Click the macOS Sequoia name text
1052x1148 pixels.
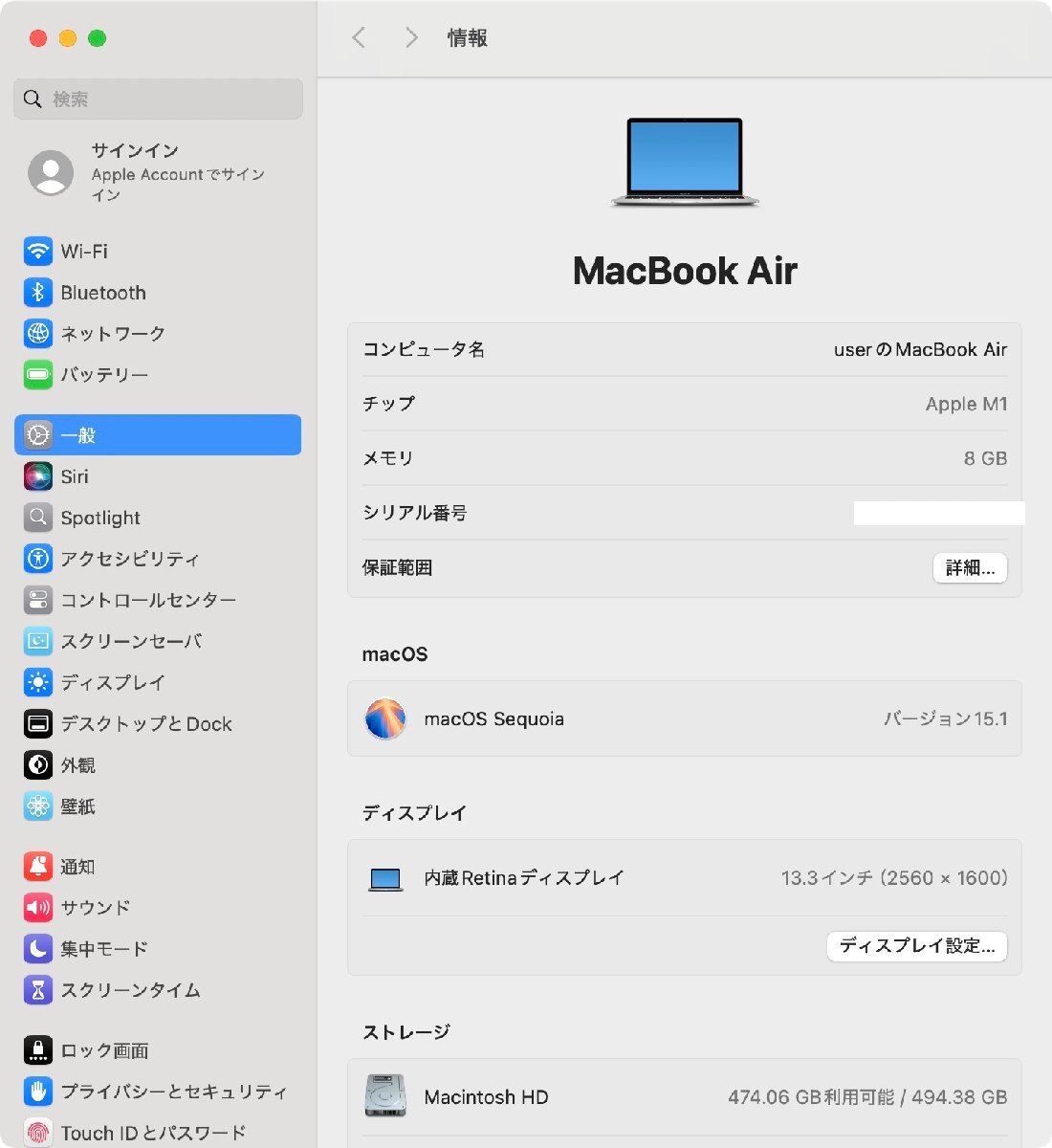(494, 719)
